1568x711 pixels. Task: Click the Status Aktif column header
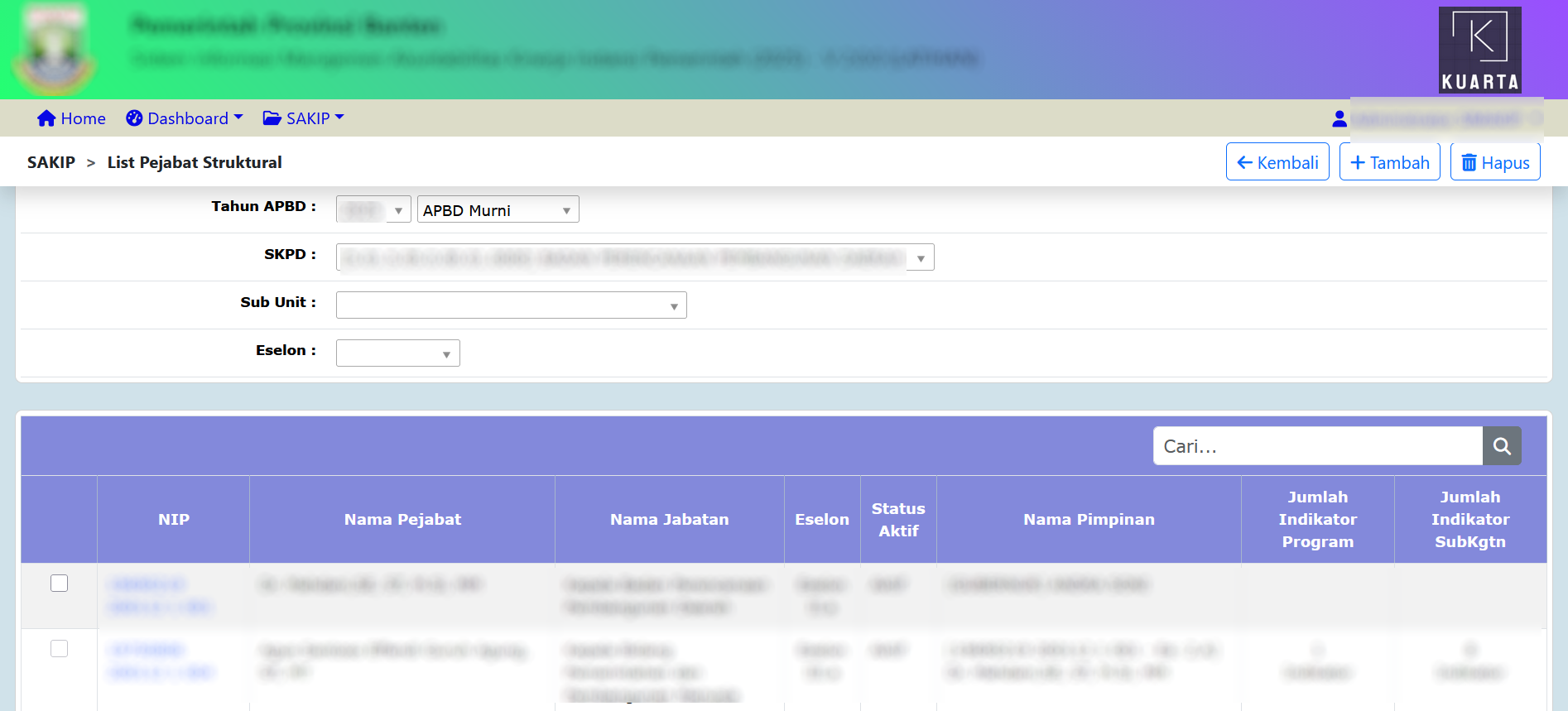[898, 520]
